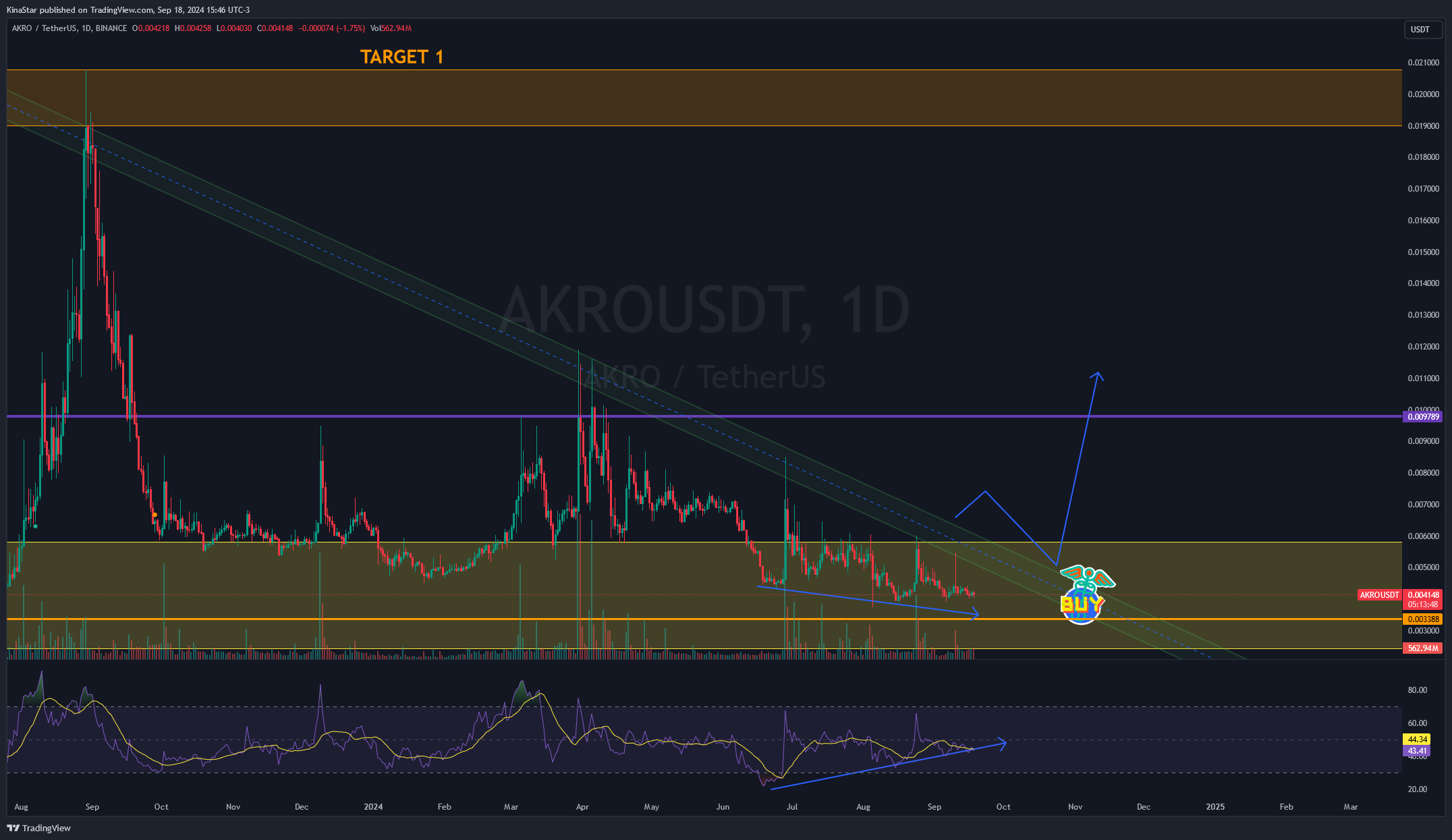This screenshot has width=1452, height=840.
Task: Click the close price C0.004148 value
Action: tap(275, 28)
